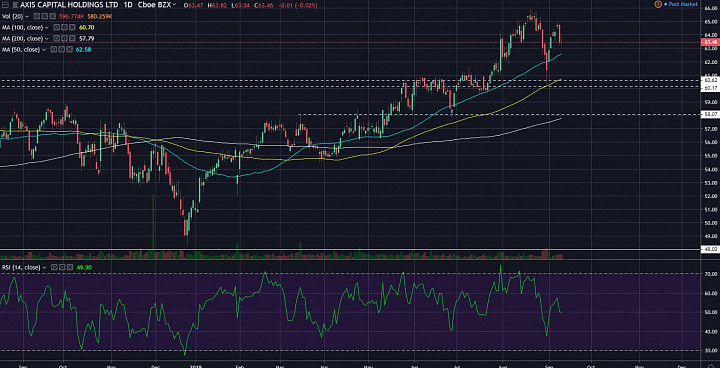Image resolution: width=720 pixels, height=368 pixels.
Task: Open MA (100, close) settings gear
Action: tap(64, 28)
